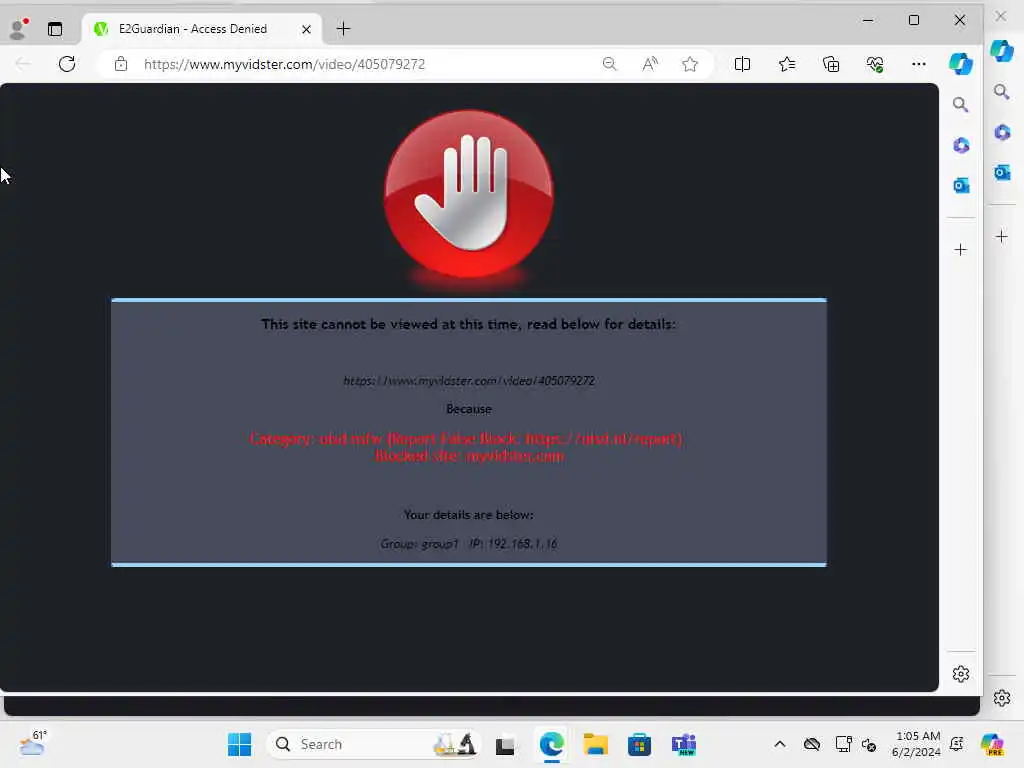Viewport: 1024px width, 768px height.
Task: Open Browser essentials heart icon
Action: coord(874,64)
